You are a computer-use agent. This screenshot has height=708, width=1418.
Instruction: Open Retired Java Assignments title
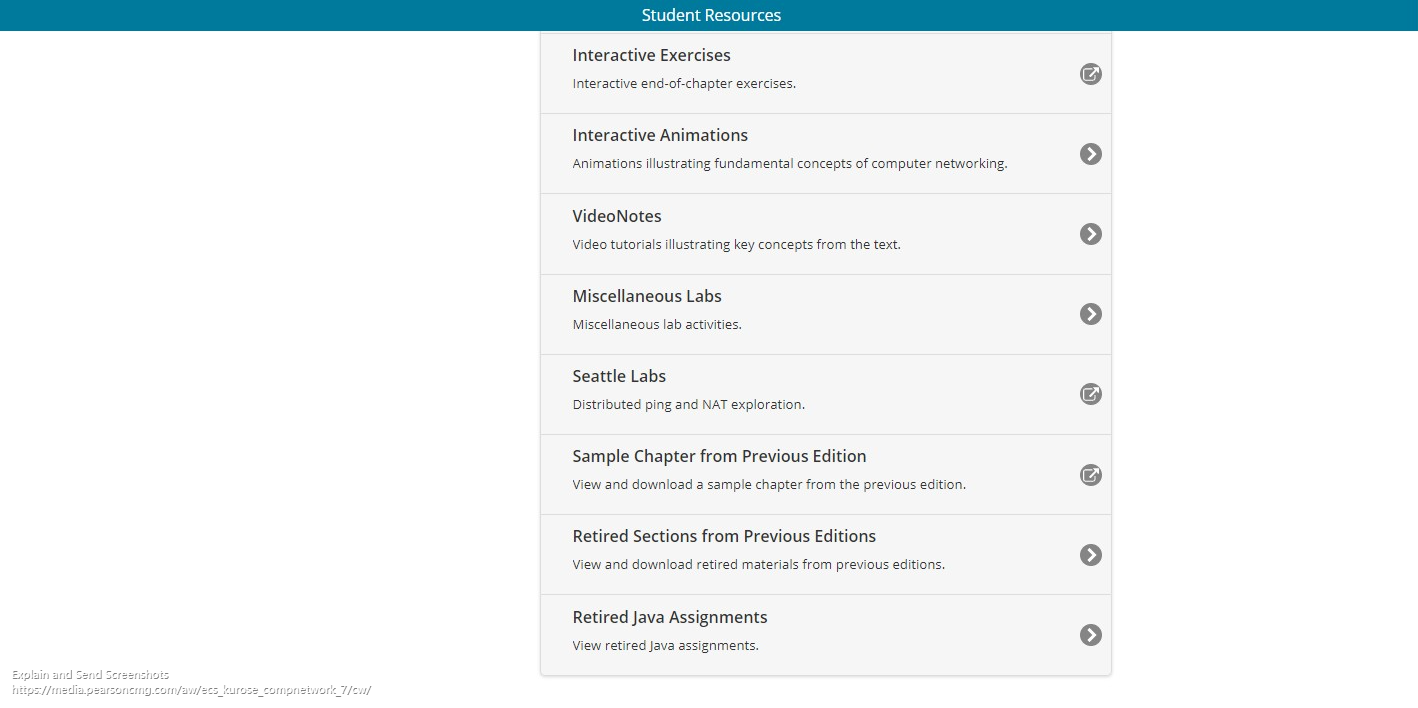670,617
